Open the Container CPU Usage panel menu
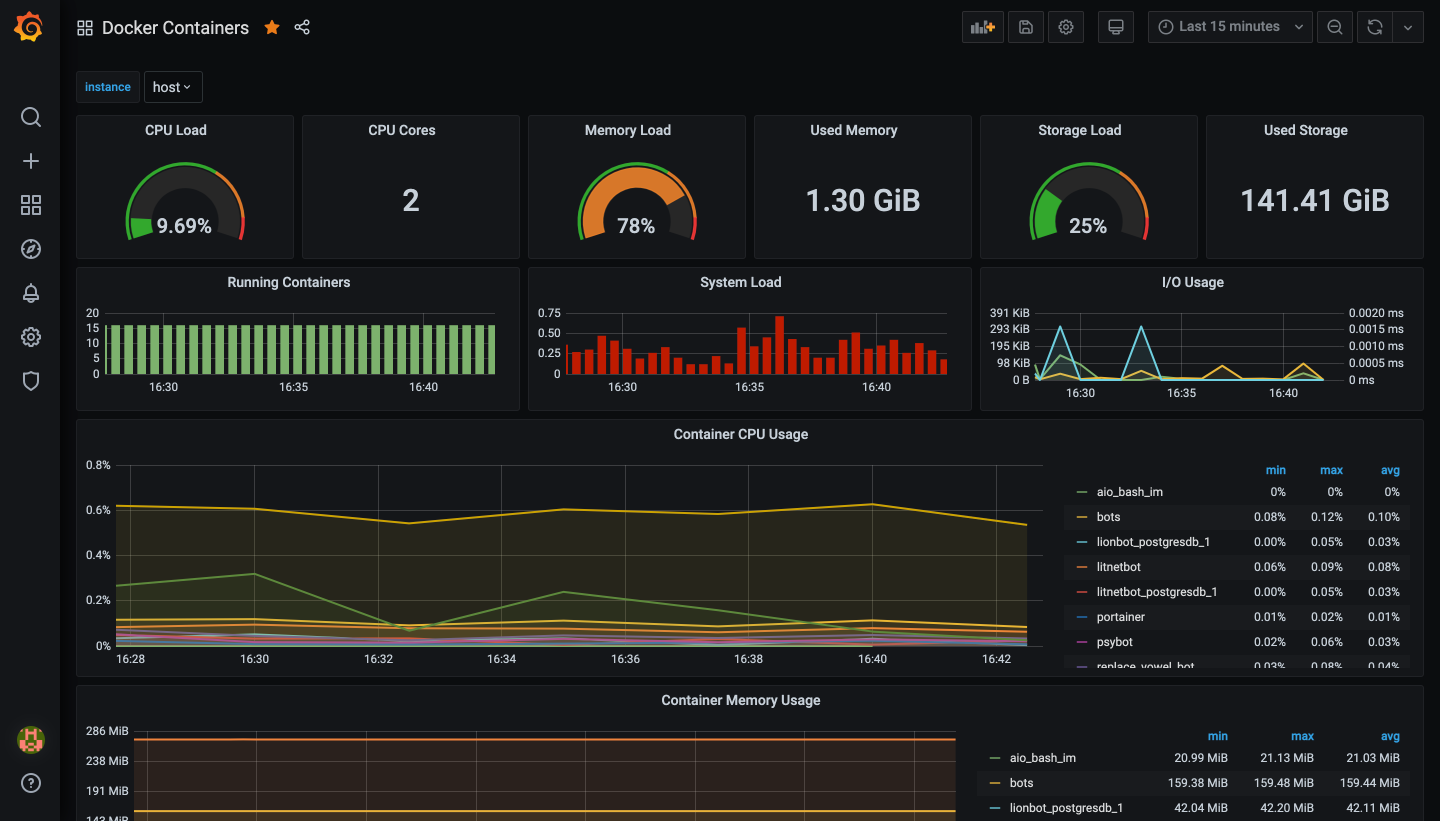1440x821 pixels. click(740, 434)
